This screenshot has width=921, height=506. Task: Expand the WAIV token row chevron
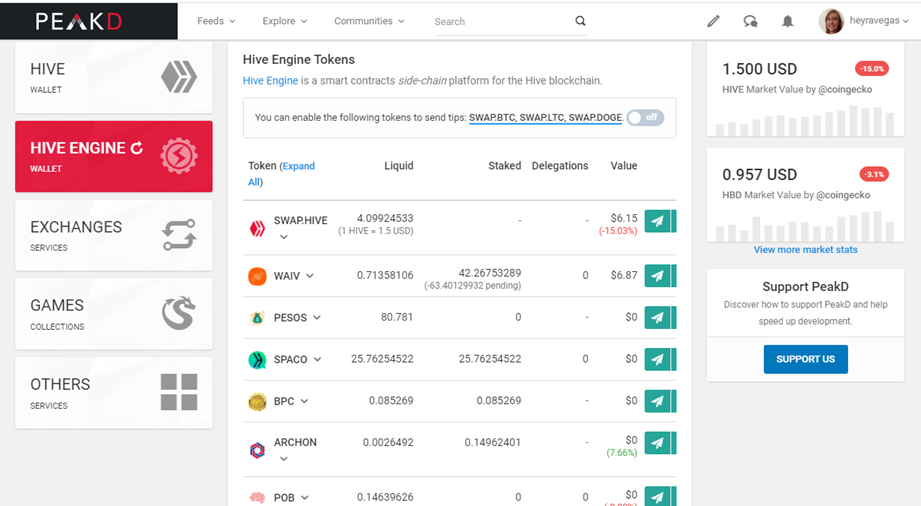(x=310, y=276)
